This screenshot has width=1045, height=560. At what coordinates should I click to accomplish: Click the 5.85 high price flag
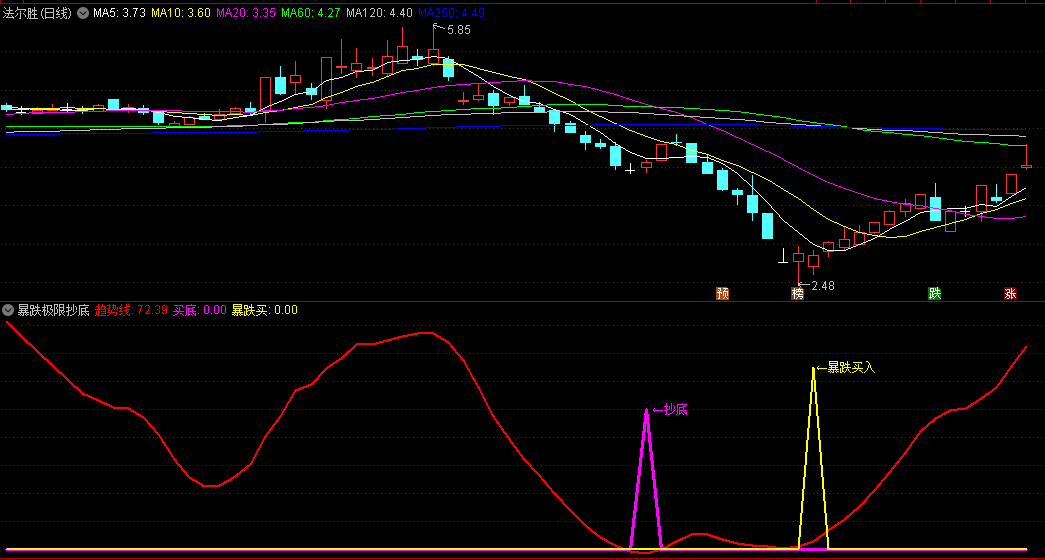coord(457,31)
